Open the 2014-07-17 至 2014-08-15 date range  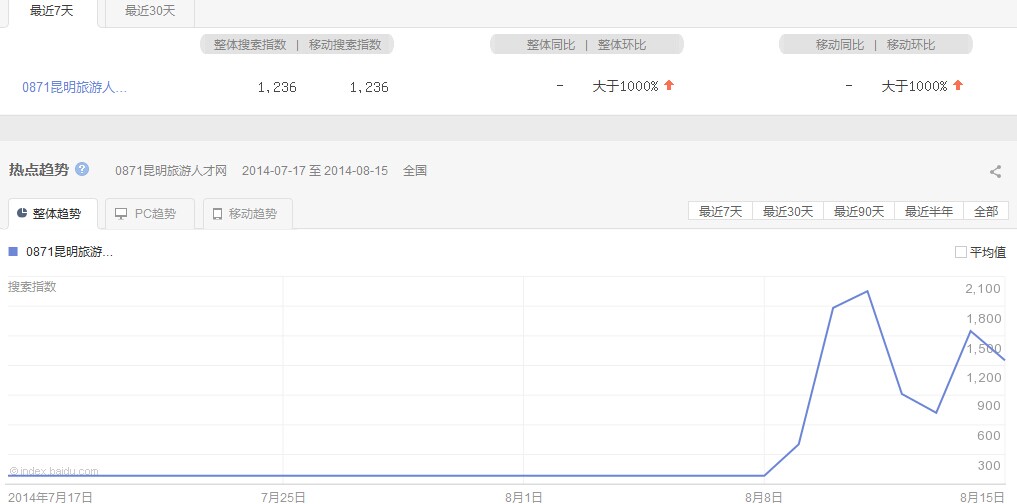point(314,171)
